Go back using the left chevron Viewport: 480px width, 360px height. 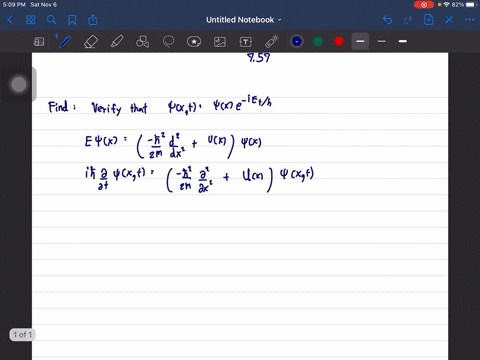click(10, 20)
